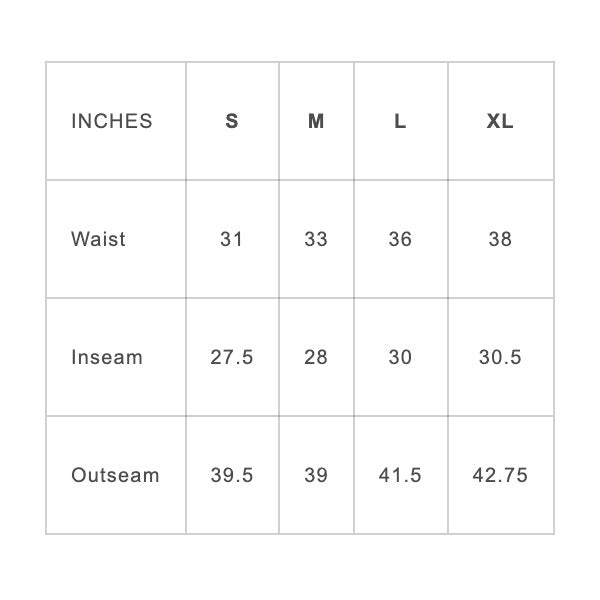Click the inseam value 28
This screenshot has height=600, width=600.
[316, 358]
